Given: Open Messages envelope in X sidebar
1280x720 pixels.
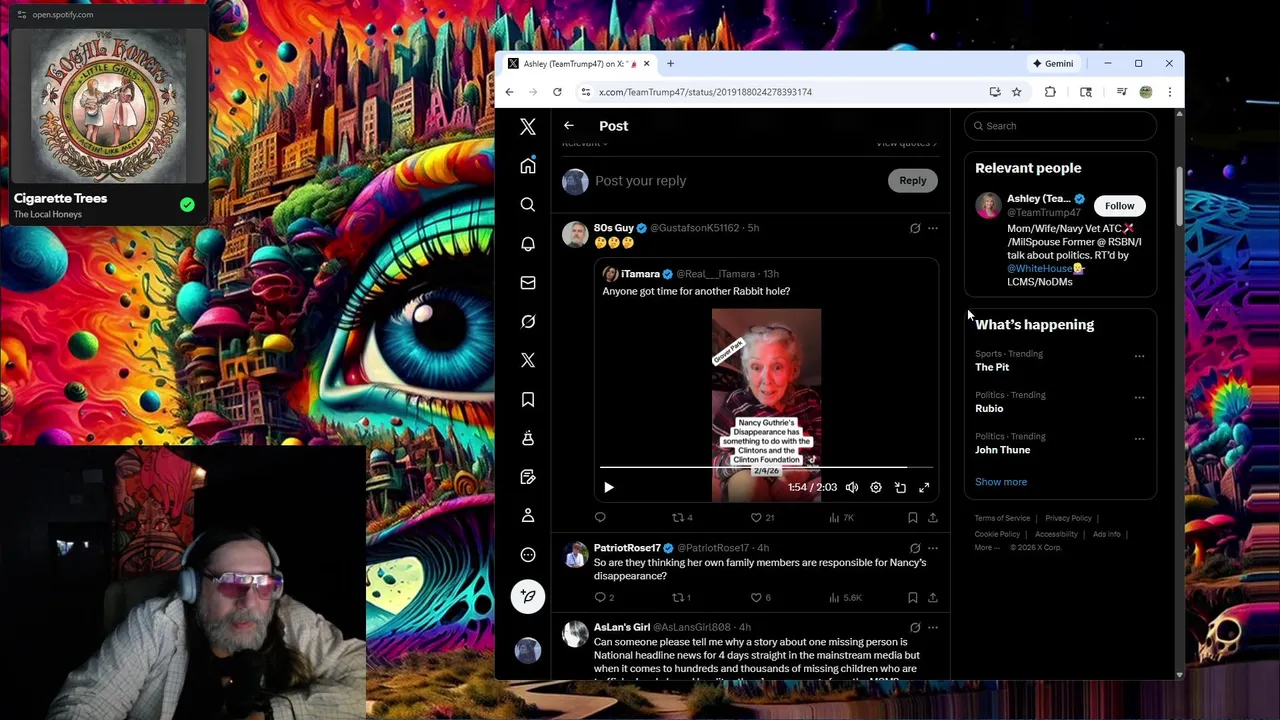Looking at the screenshot, I should click(x=528, y=282).
